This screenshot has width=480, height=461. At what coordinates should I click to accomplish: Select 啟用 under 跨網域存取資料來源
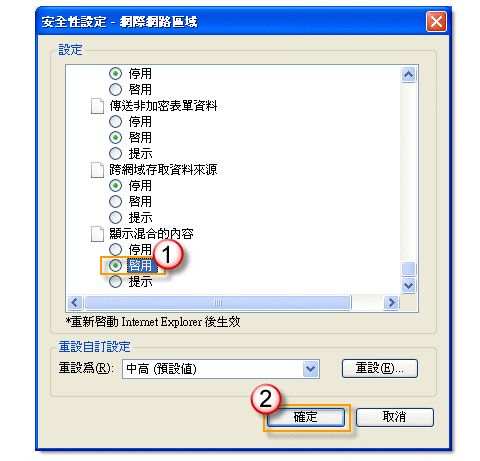[115, 201]
